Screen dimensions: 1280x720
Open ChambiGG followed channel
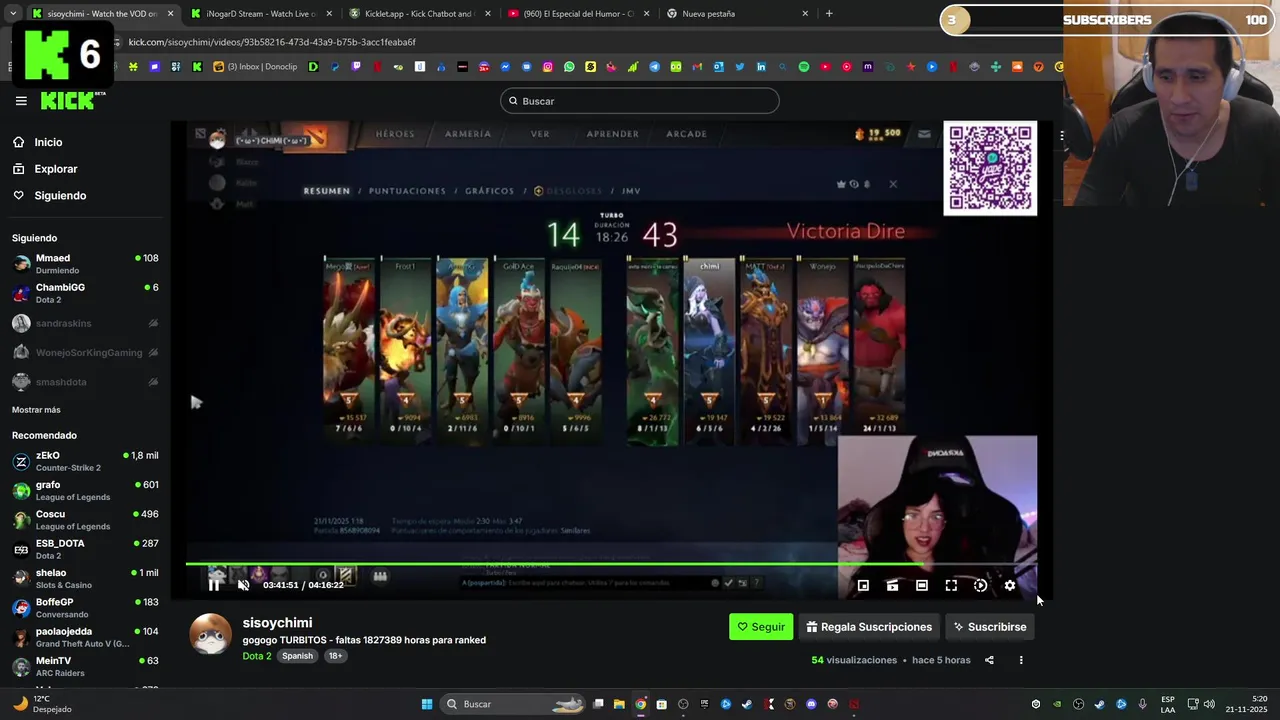tap(85, 293)
